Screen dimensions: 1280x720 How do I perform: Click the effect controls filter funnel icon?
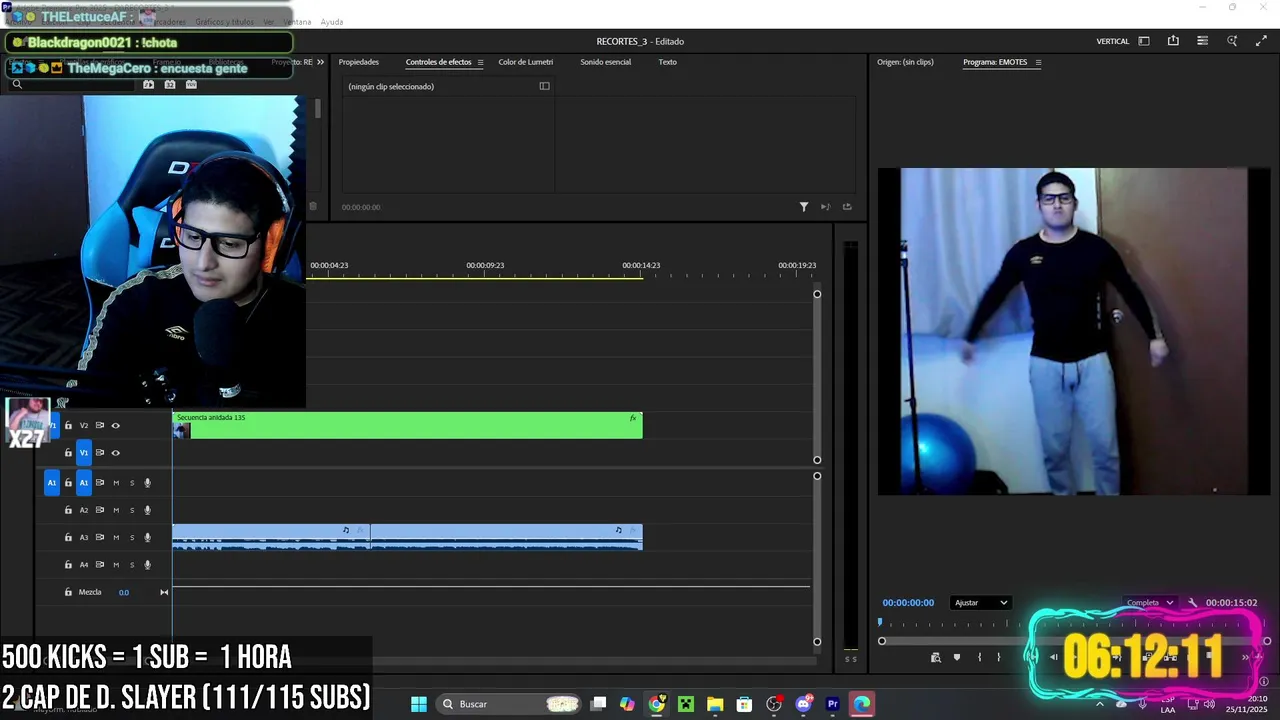point(803,207)
